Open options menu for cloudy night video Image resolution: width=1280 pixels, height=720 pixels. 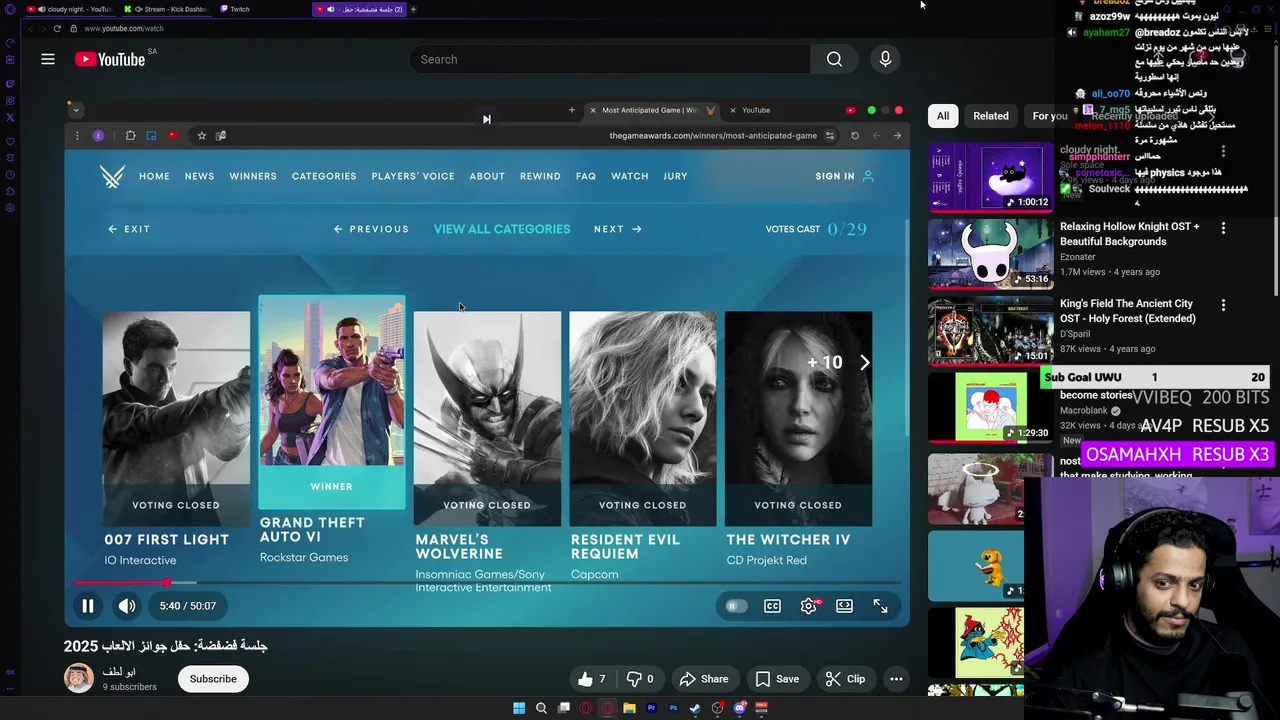coord(1223,151)
